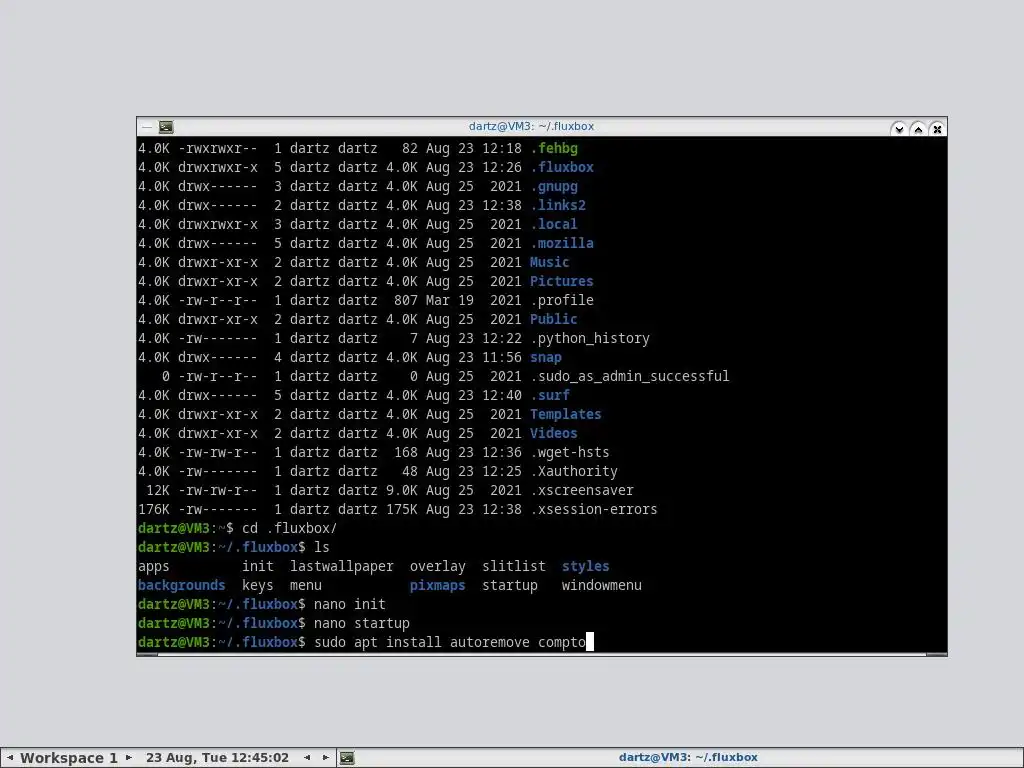The image size is (1024, 768).
Task: Click the nano startup command line
Action: click(x=362, y=623)
